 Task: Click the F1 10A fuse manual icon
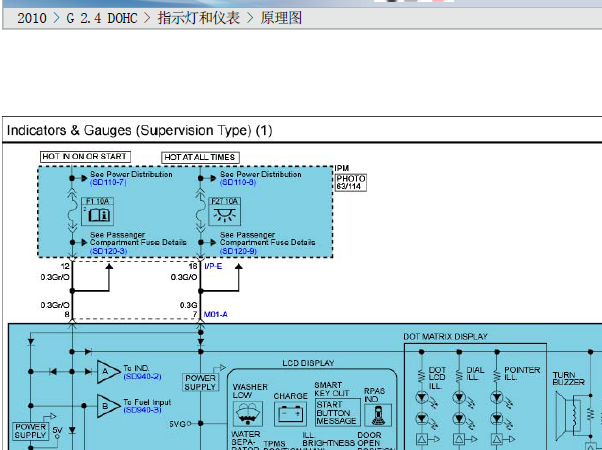tap(98, 212)
